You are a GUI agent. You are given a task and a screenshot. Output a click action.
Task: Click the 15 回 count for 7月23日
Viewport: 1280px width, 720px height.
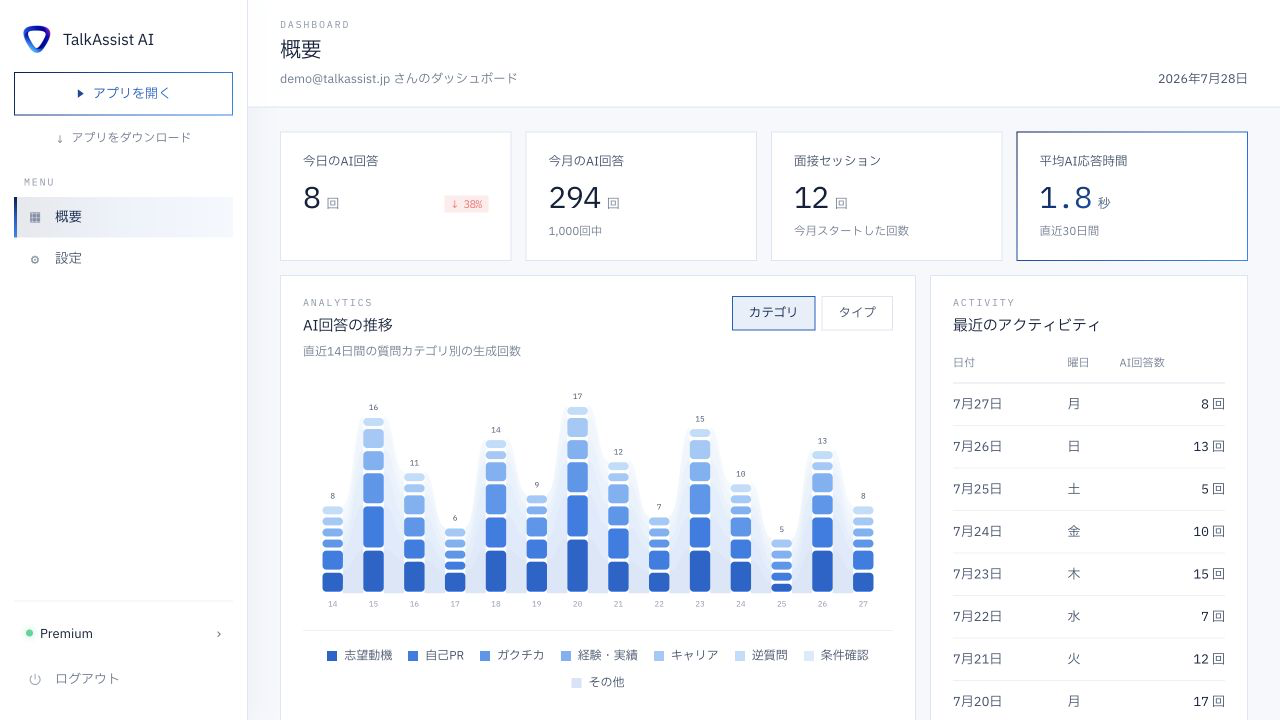1208,575
